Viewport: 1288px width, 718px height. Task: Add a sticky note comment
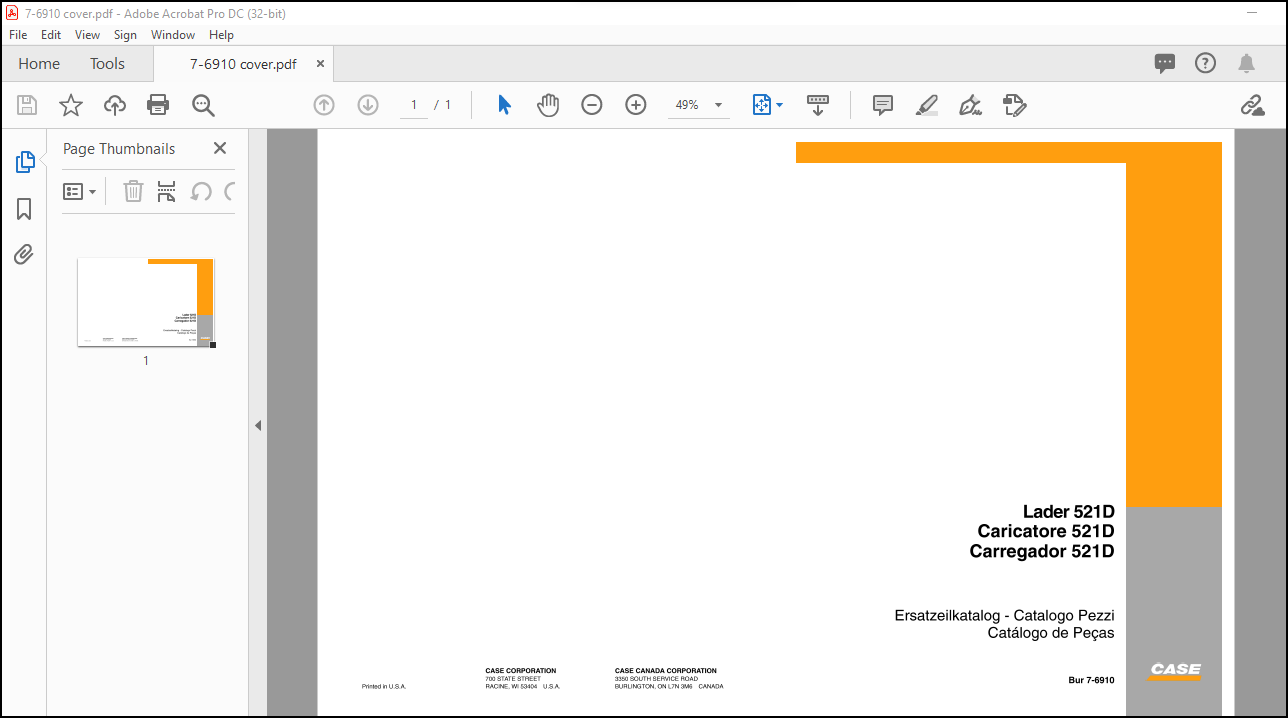tap(882, 105)
